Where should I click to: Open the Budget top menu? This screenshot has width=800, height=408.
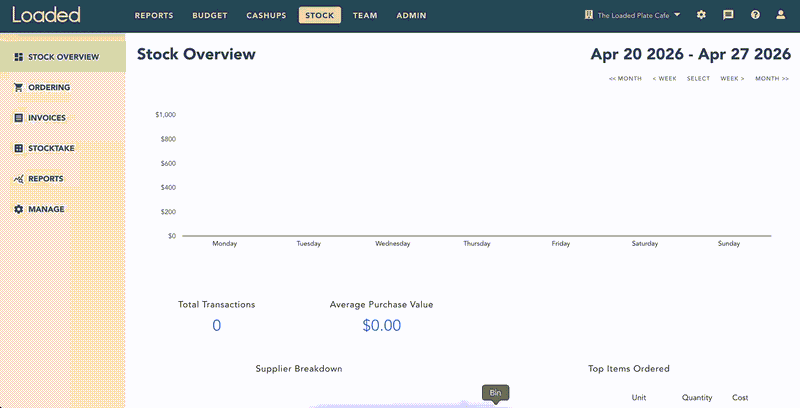point(210,15)
